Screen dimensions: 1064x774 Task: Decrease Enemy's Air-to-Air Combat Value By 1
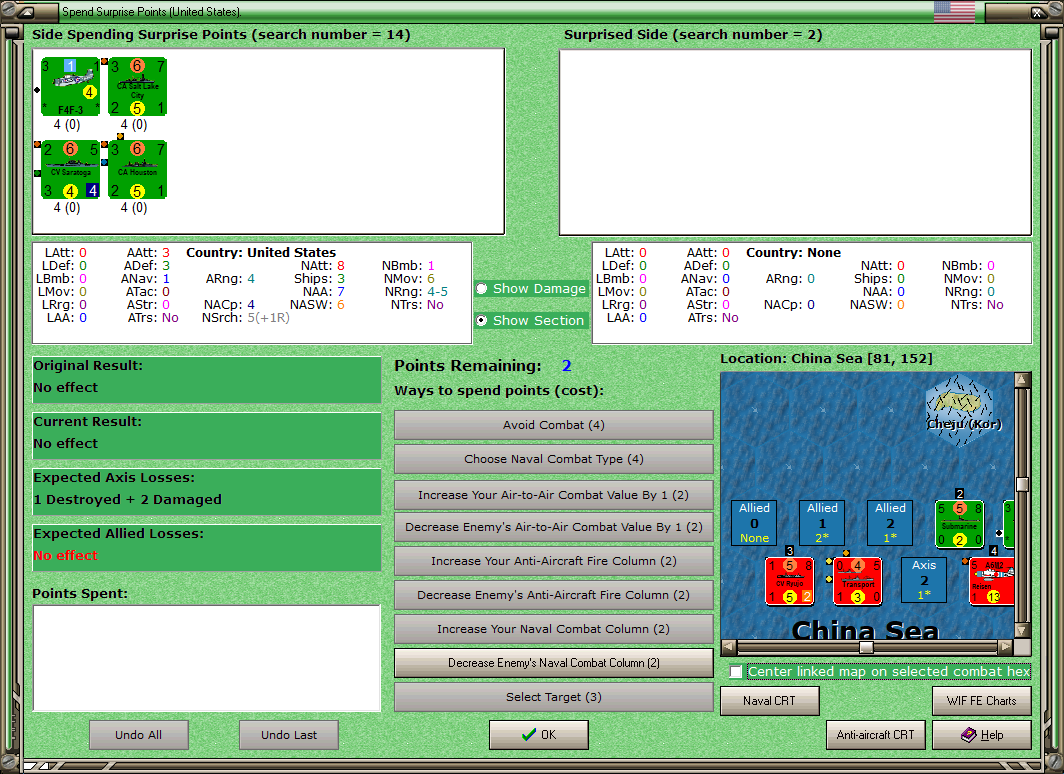(554, 526)
